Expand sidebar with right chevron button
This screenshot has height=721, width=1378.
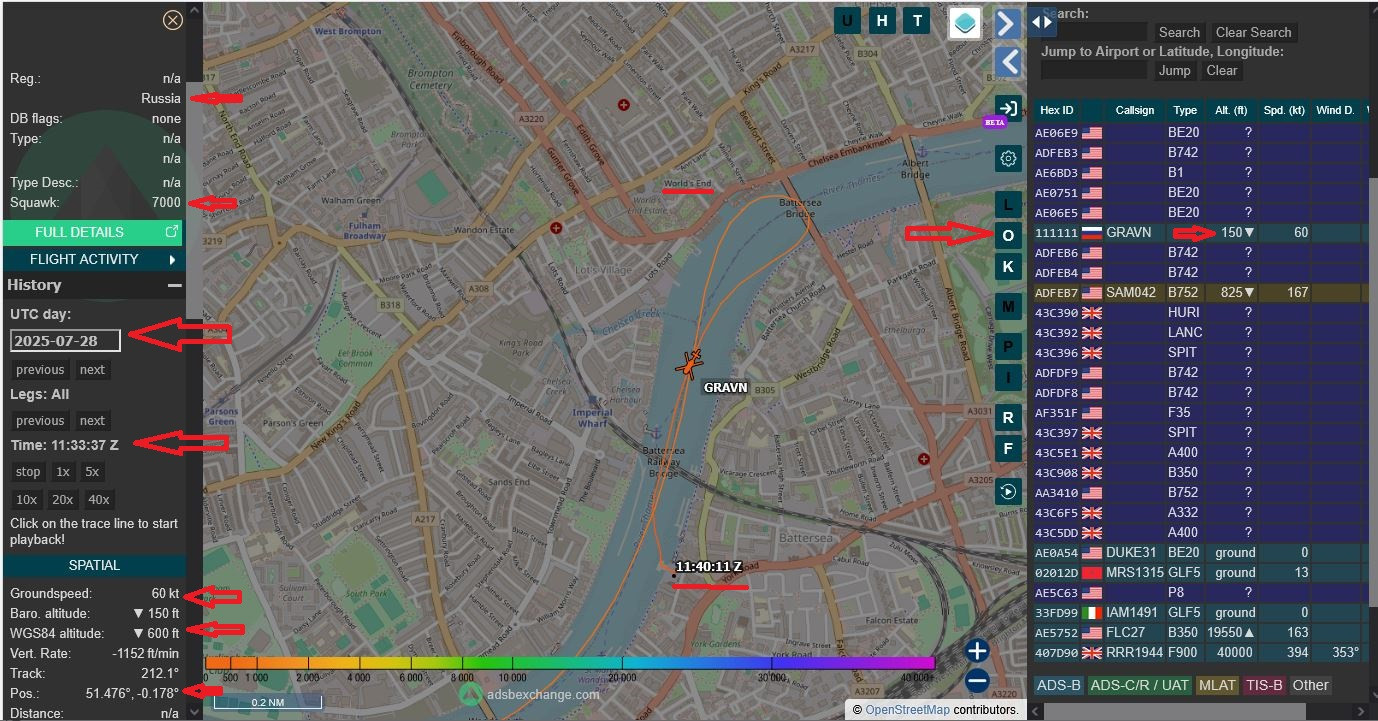point(1008,23)
